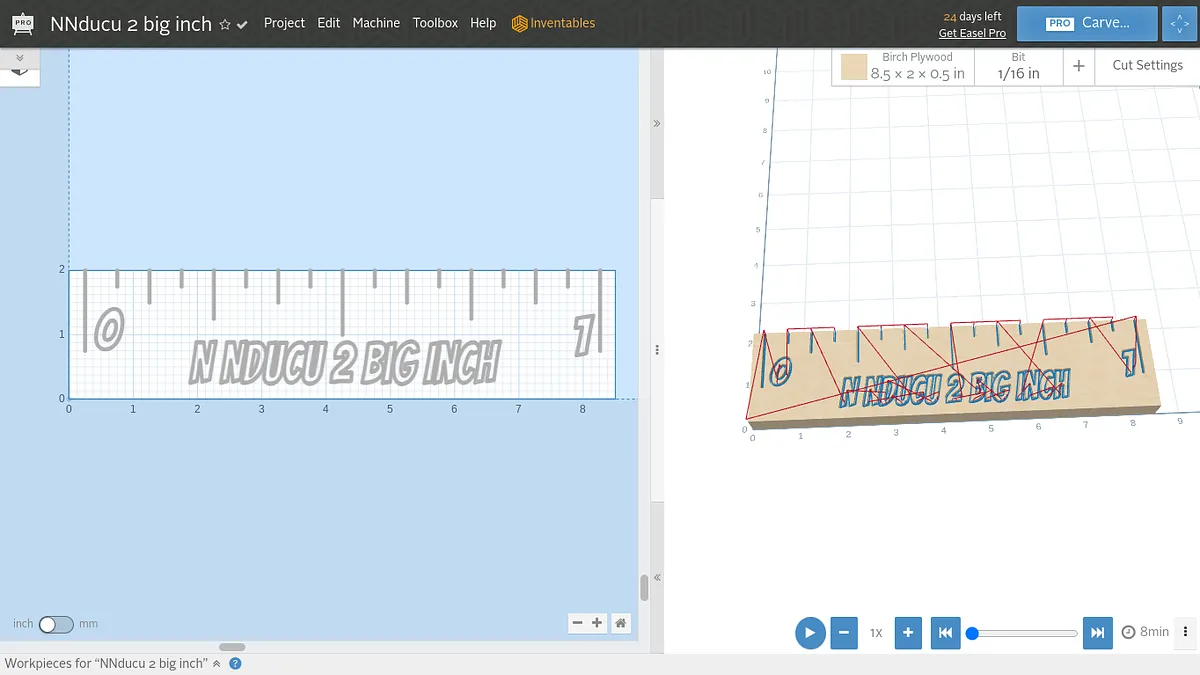Screen dimensions: 1200x675
Task: Star the NNducu 2 big inch project
Action: point(225,25)
